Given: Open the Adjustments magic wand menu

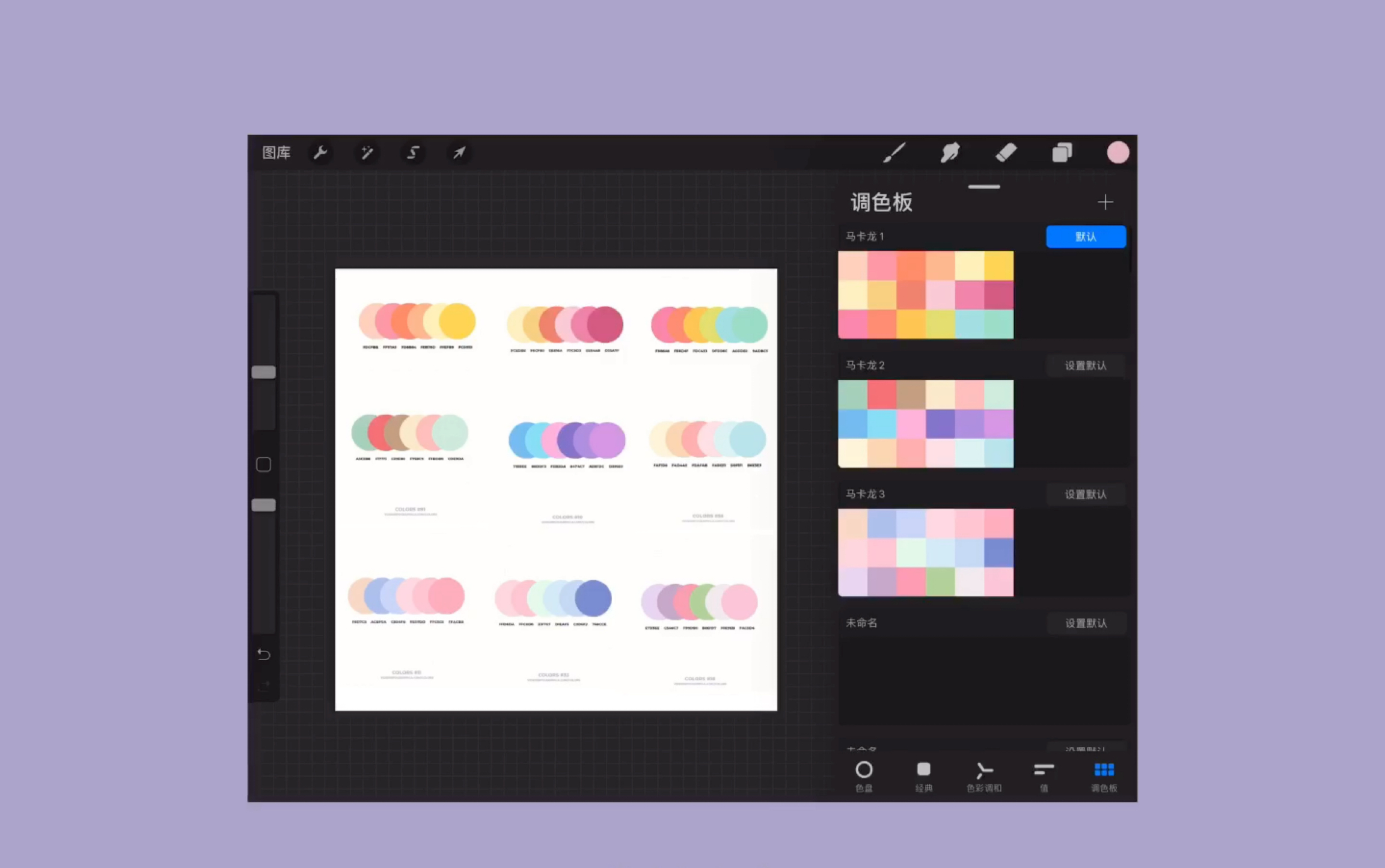Looking at the screenshot, I should pyautogui.click(x=367, y=153).
